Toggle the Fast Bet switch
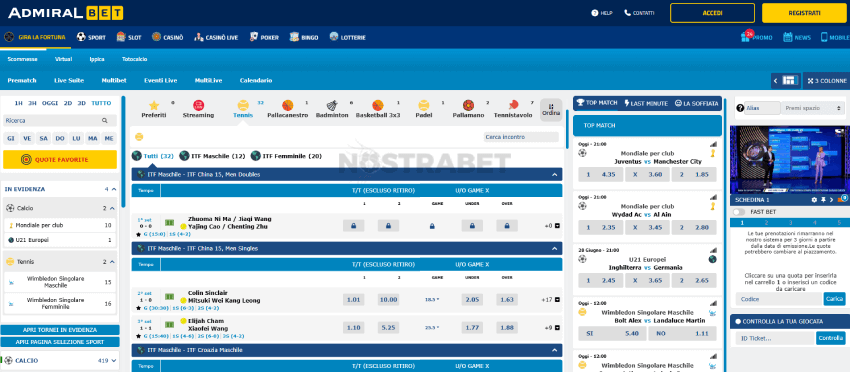The width and height of the screenshot is (850, 372). [739, 212]
